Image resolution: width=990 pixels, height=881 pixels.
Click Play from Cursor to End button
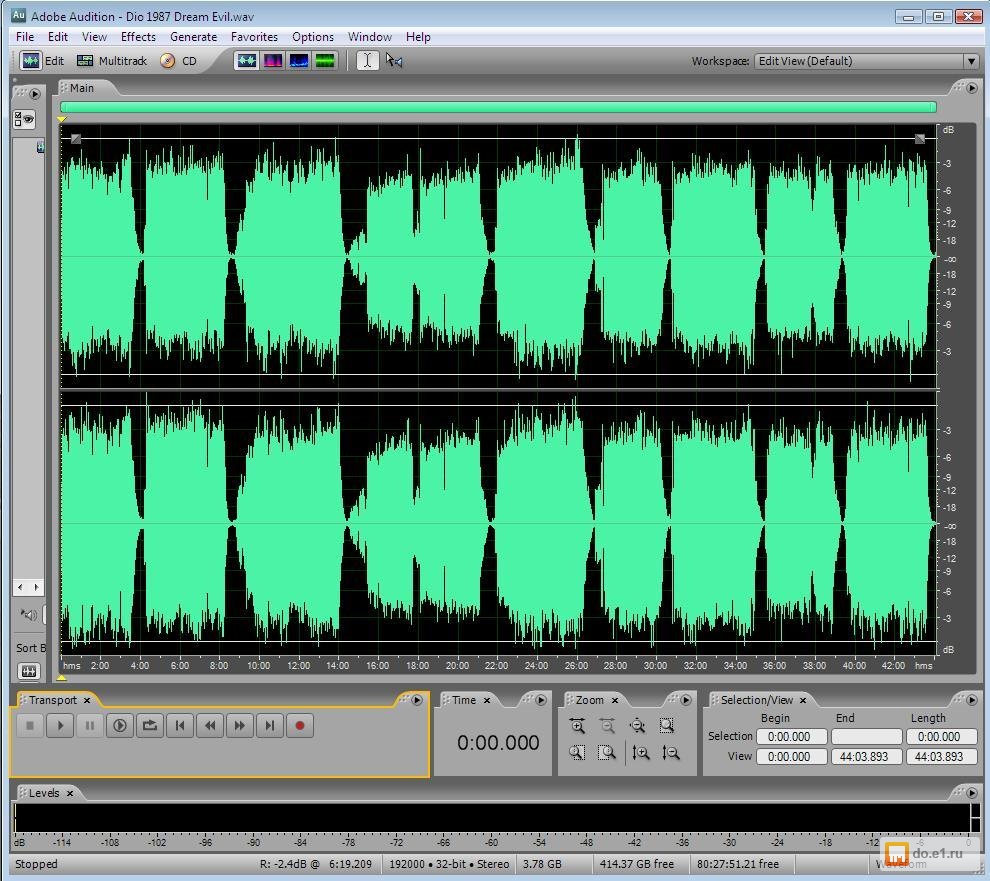120,726
